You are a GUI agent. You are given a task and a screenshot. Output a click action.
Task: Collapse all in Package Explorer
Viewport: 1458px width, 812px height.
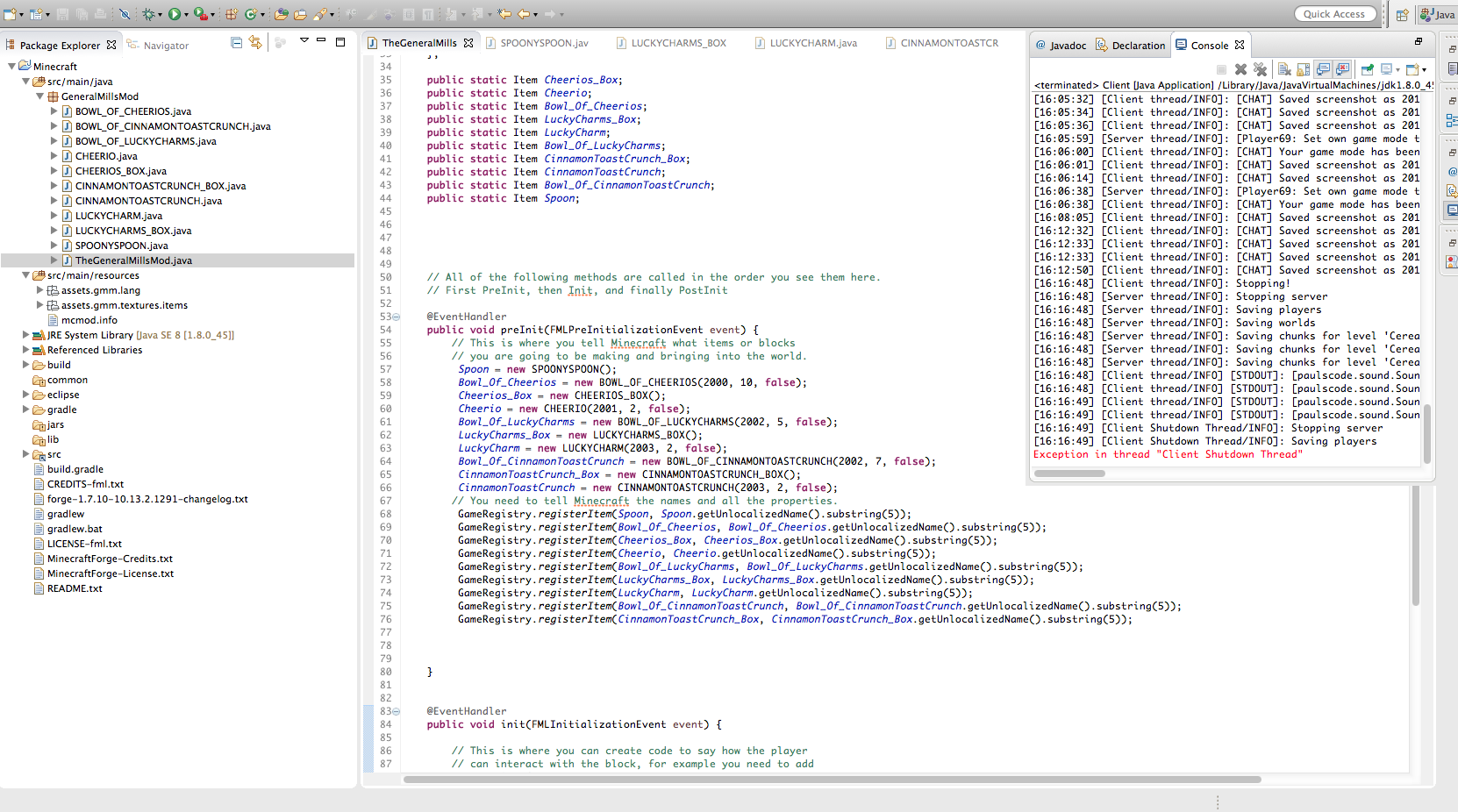click(x=236, y=42)
